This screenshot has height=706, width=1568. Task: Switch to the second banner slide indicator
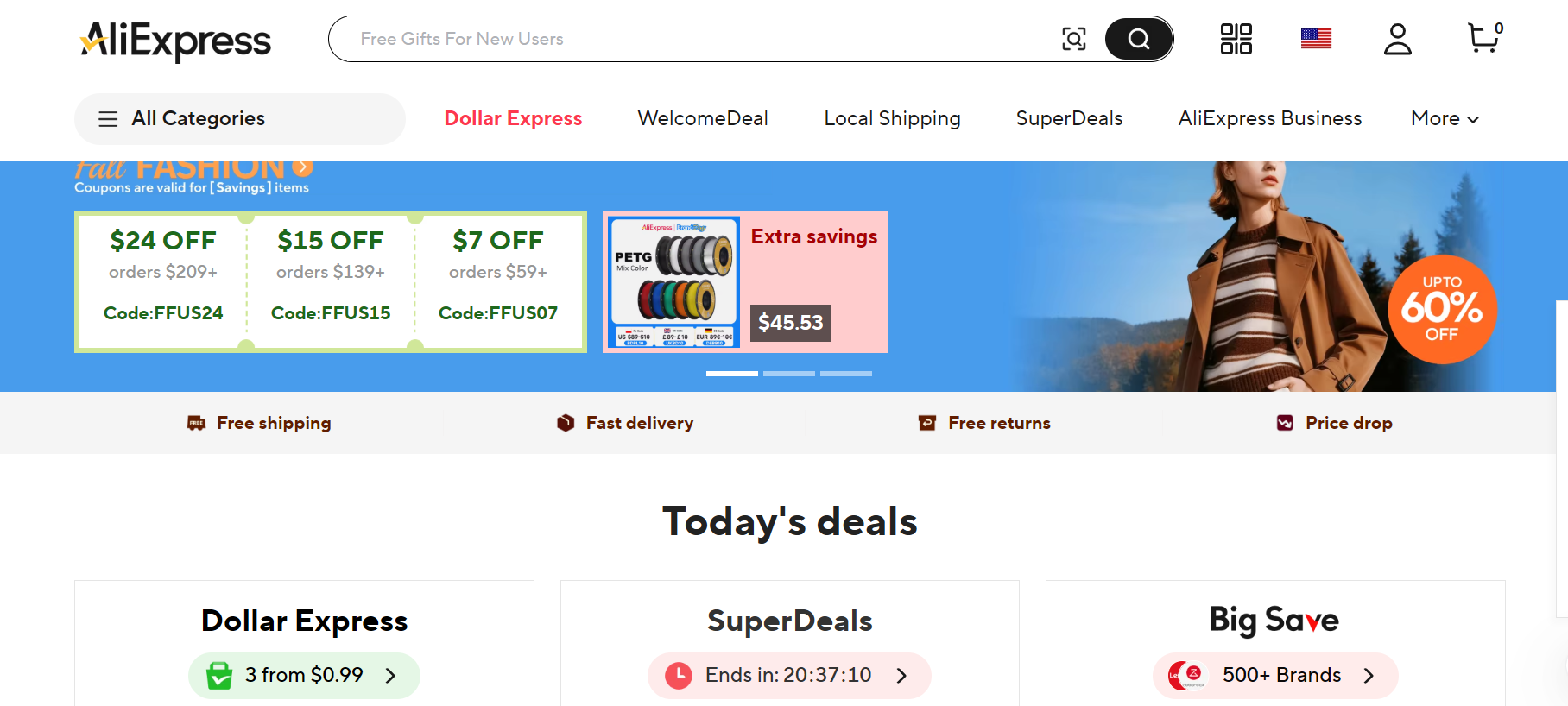click(788, 374)
